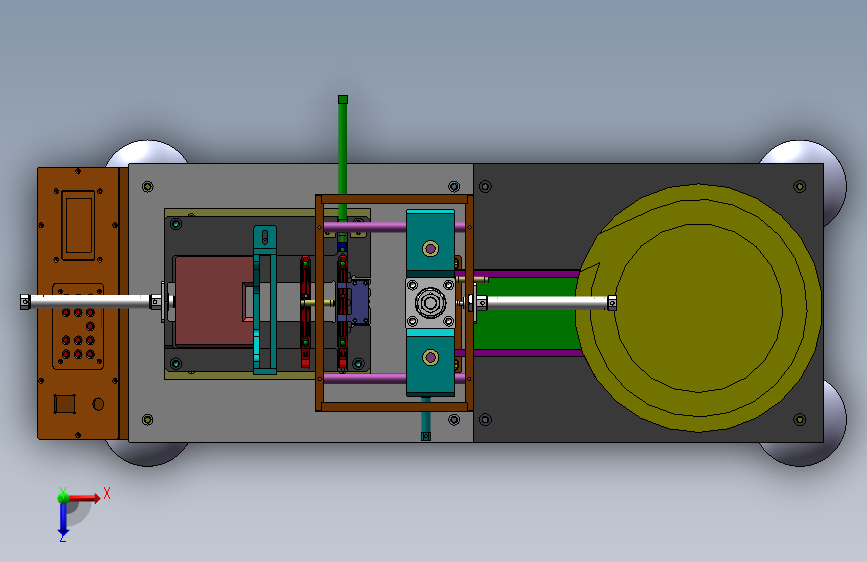Image resolution: width=867 pixels, height=562 pixels.
Task: Select the lower purple guide rod
Action: click(x=365, y=378)
